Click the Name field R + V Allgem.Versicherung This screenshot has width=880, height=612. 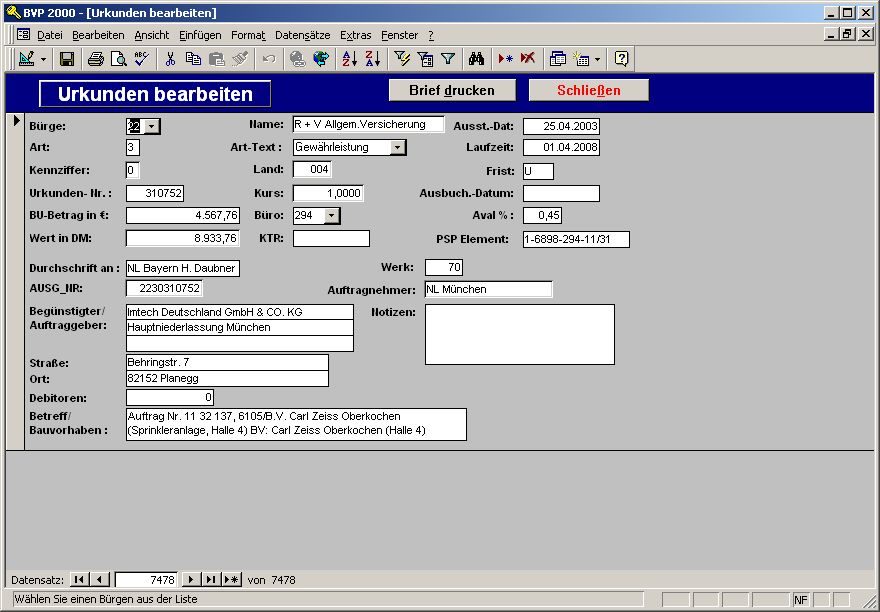pyautogui.click(x=368, y=125)
